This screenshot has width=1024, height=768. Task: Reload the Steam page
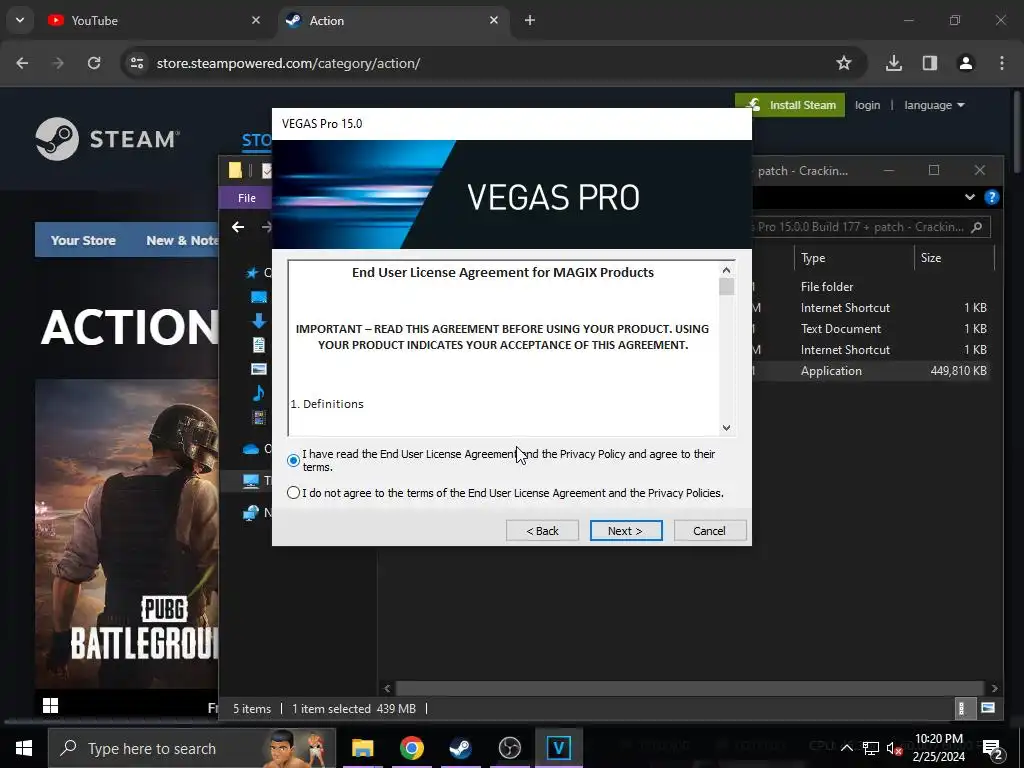(94, 63)
